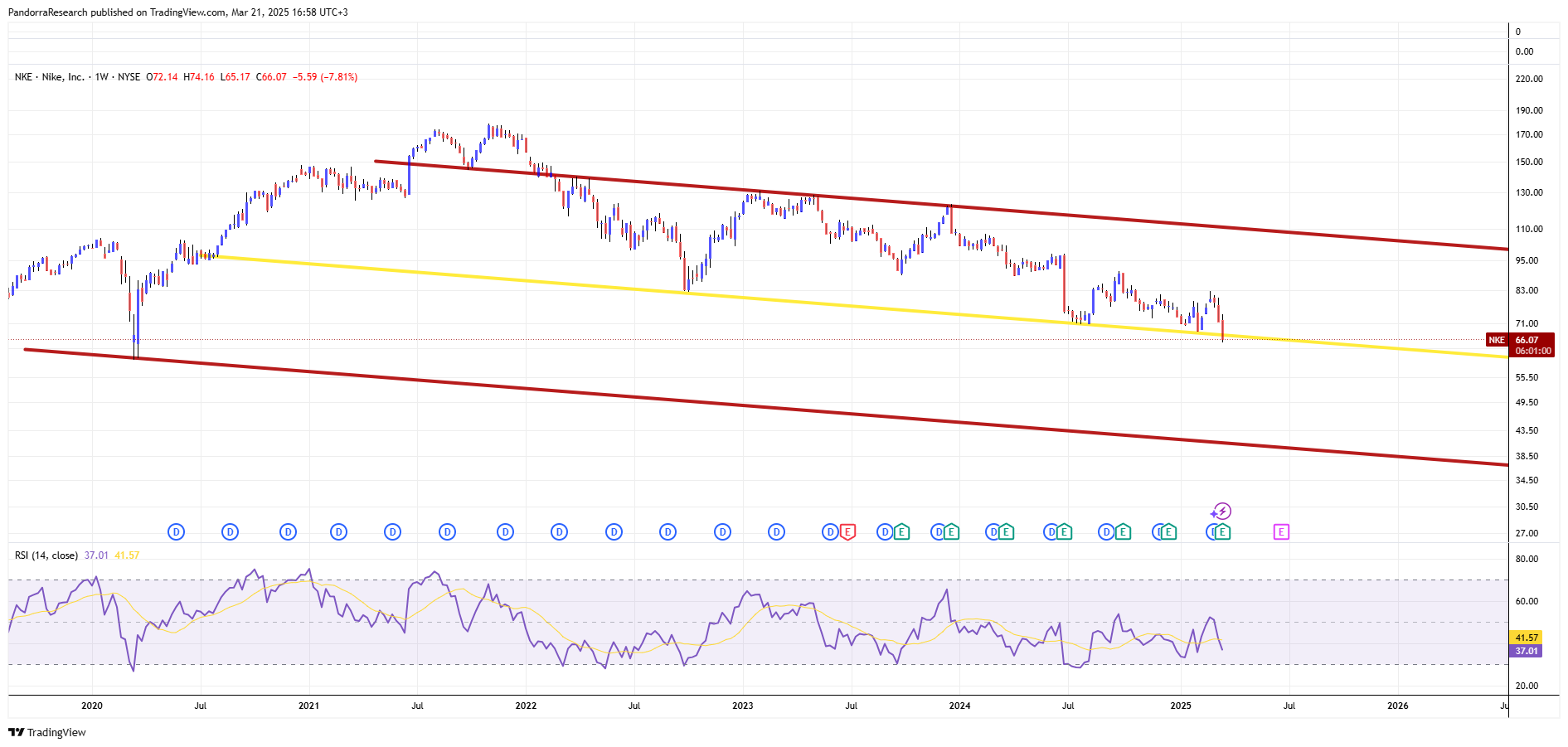Click the 110.00 price axis label
Image resolution: width=1568 pixels, height=747 pixels.
[1529, 229]
